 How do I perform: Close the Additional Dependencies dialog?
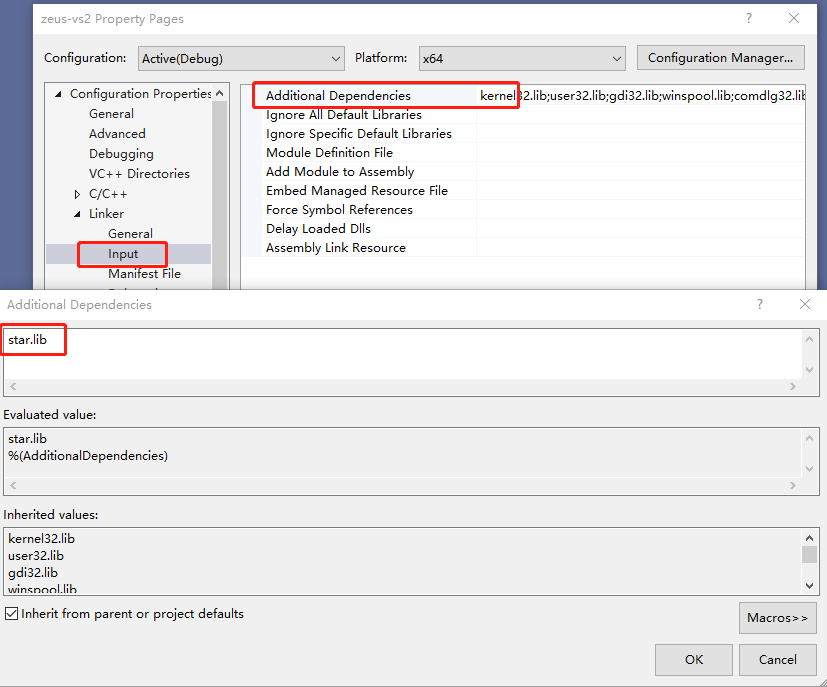pyautogui.click(x=805, y=304)
